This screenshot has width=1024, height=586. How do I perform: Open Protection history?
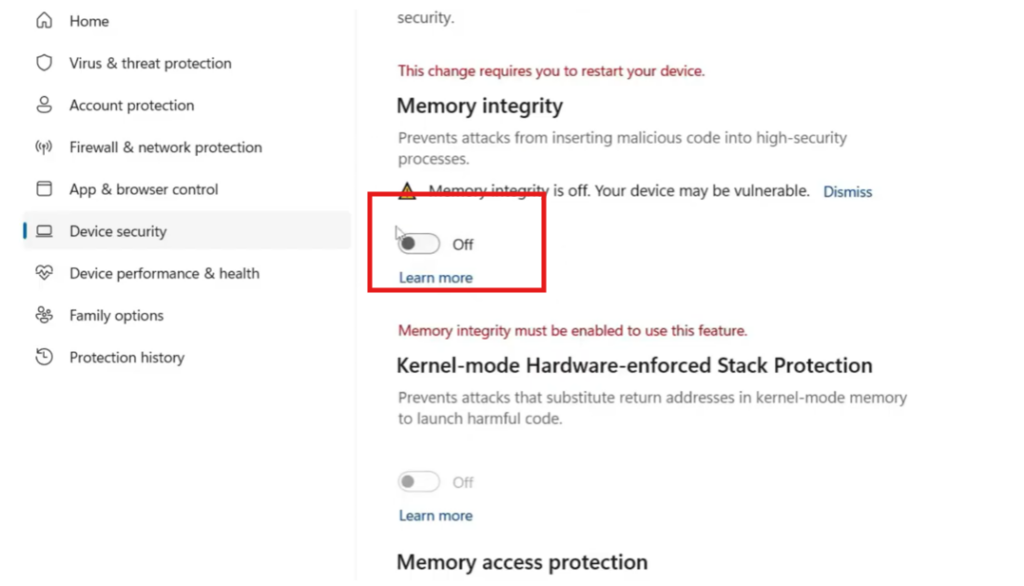click(127, 357)
